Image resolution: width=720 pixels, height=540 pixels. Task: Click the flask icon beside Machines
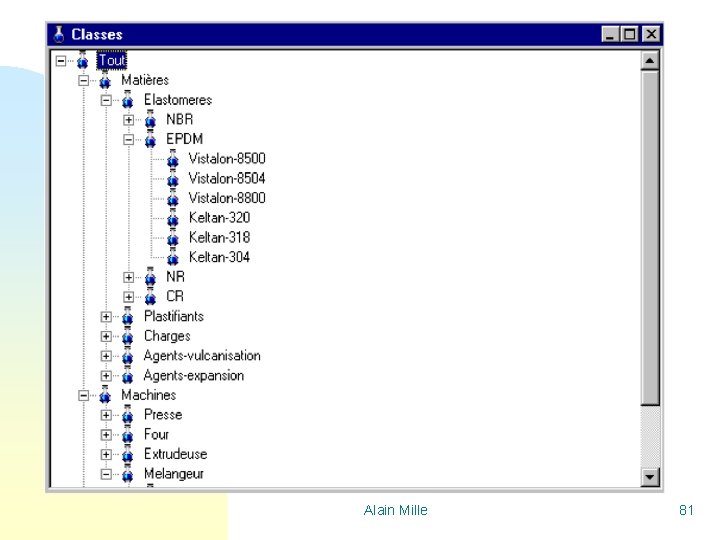(105, 395)
